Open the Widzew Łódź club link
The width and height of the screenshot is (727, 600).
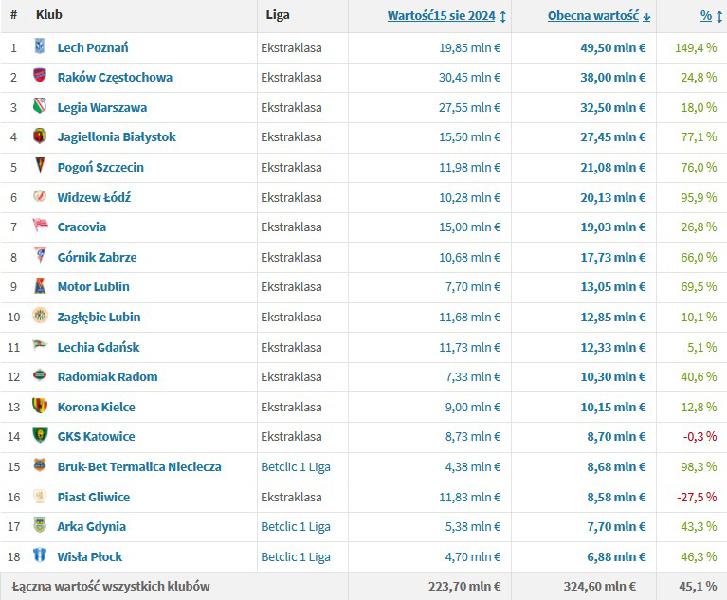click(x=94, y=197)
